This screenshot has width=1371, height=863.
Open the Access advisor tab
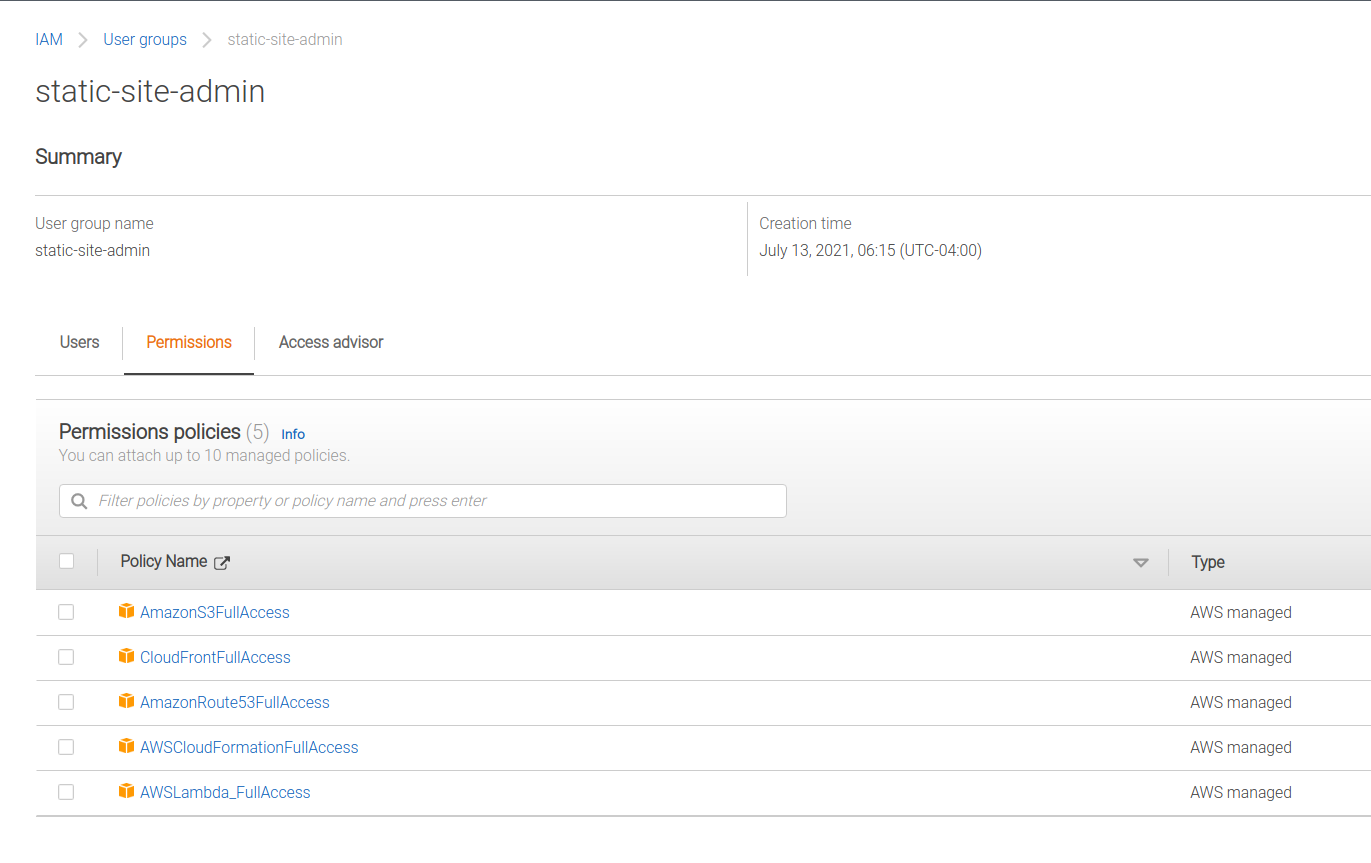coord(331,342)
